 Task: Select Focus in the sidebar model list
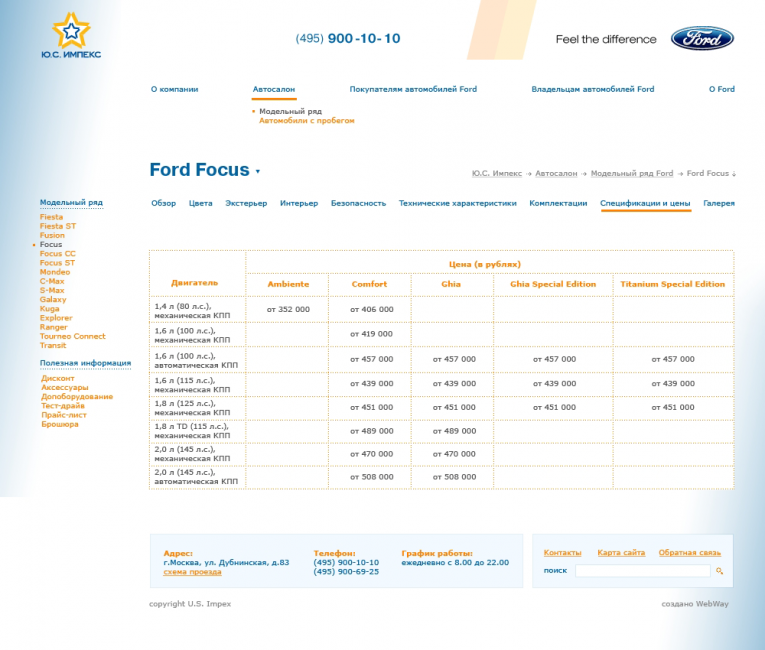(x=51, y=244)
